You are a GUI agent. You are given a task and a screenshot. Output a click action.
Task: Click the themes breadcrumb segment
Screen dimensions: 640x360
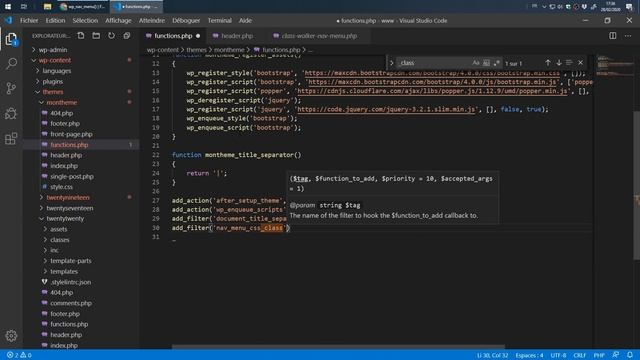(x=196, y=50)
